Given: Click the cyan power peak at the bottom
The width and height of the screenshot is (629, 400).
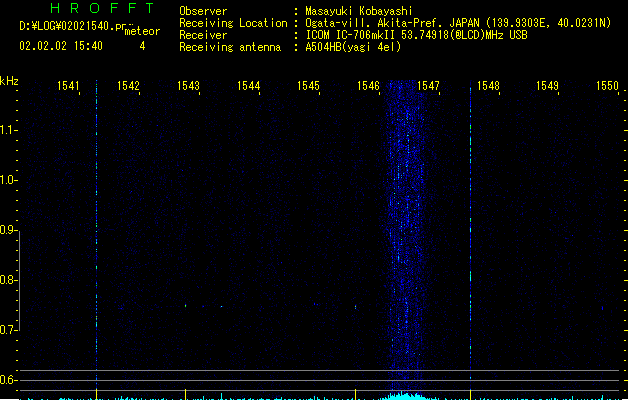Looking at the screenshot, I should (405, 396).
